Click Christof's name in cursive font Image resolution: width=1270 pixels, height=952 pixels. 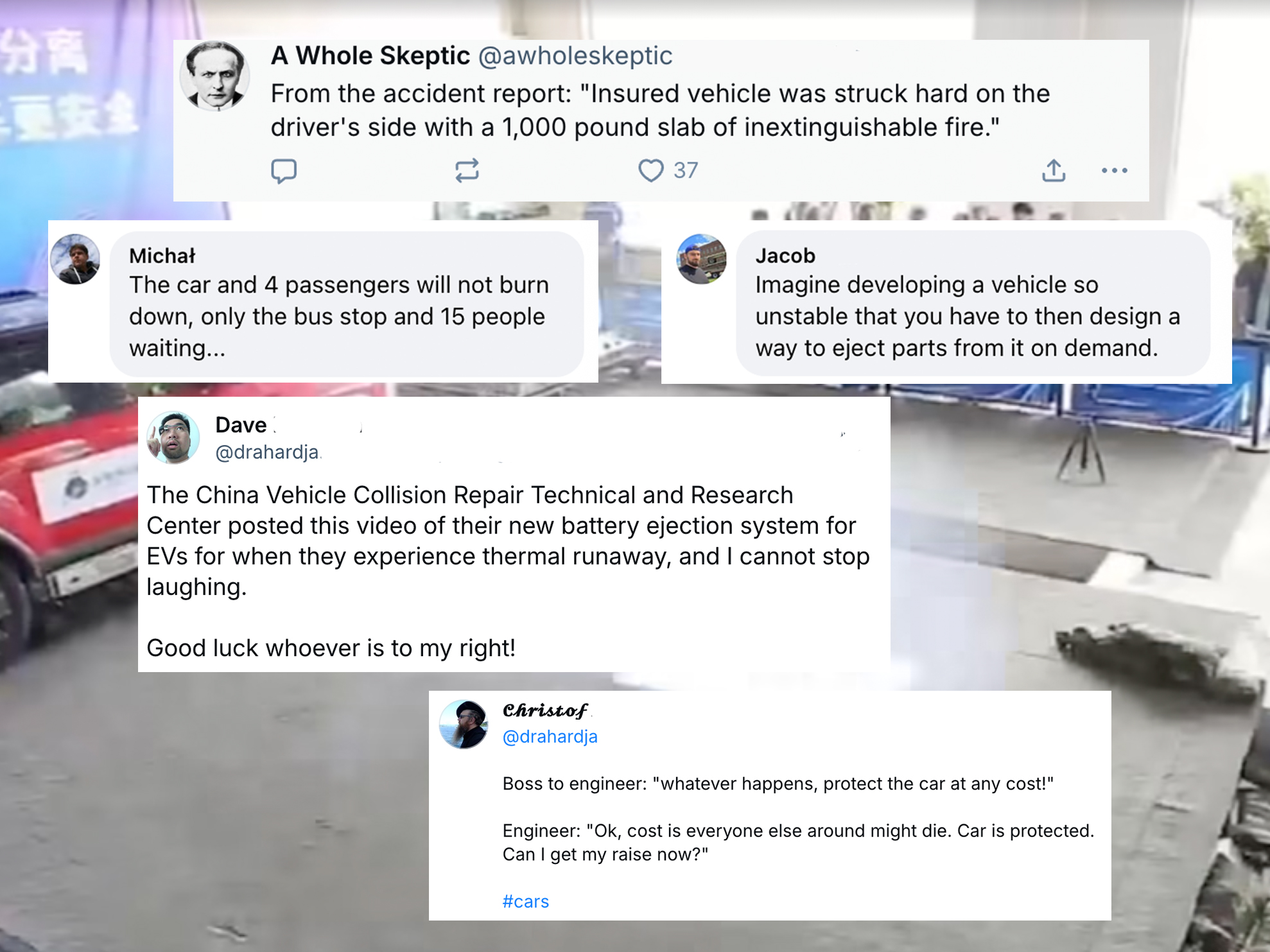(544, 710)
